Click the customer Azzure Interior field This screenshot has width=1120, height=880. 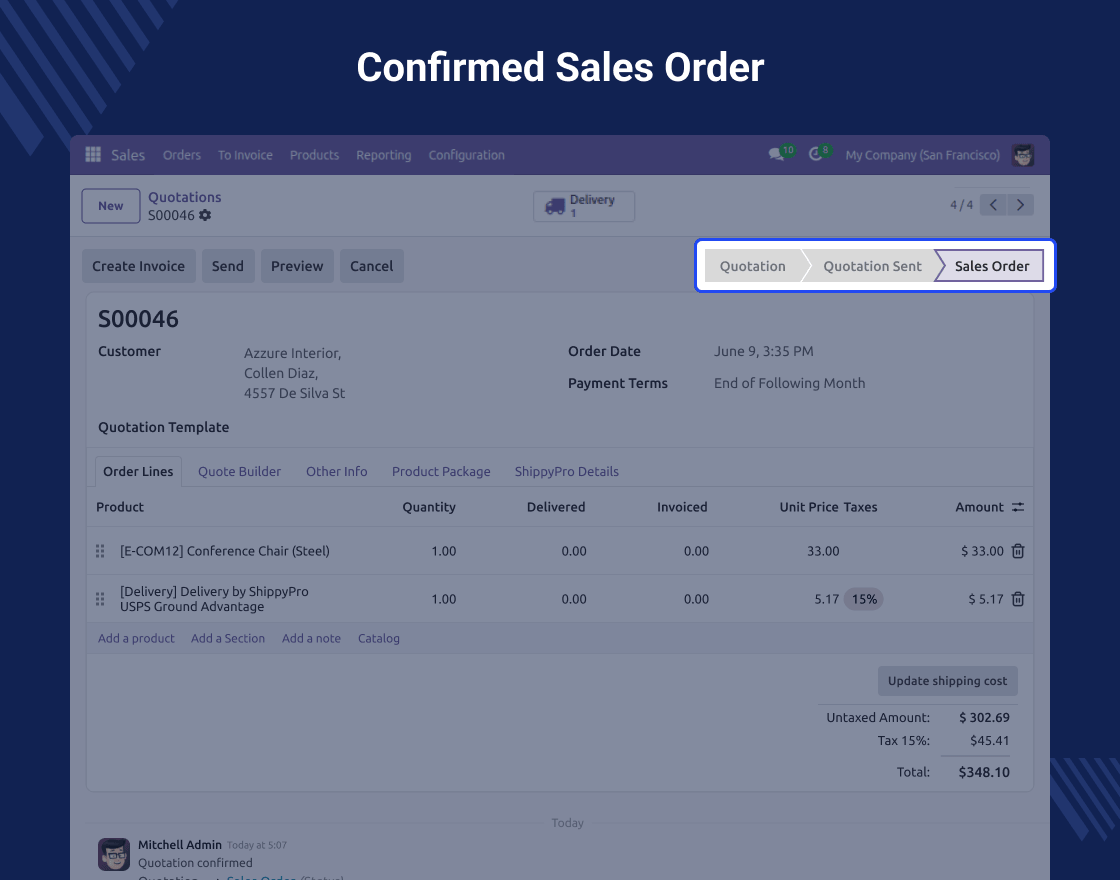click(x=294, y=373)
